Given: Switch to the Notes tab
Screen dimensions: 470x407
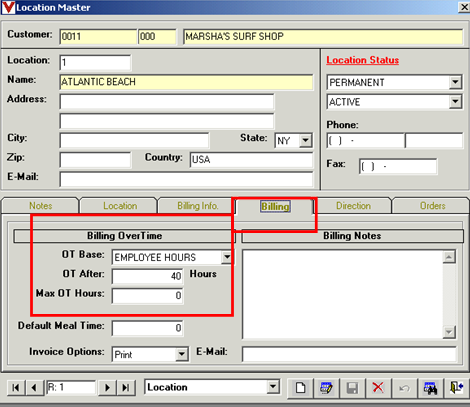Looking at the screenshot, I should [x=41, y=206].
